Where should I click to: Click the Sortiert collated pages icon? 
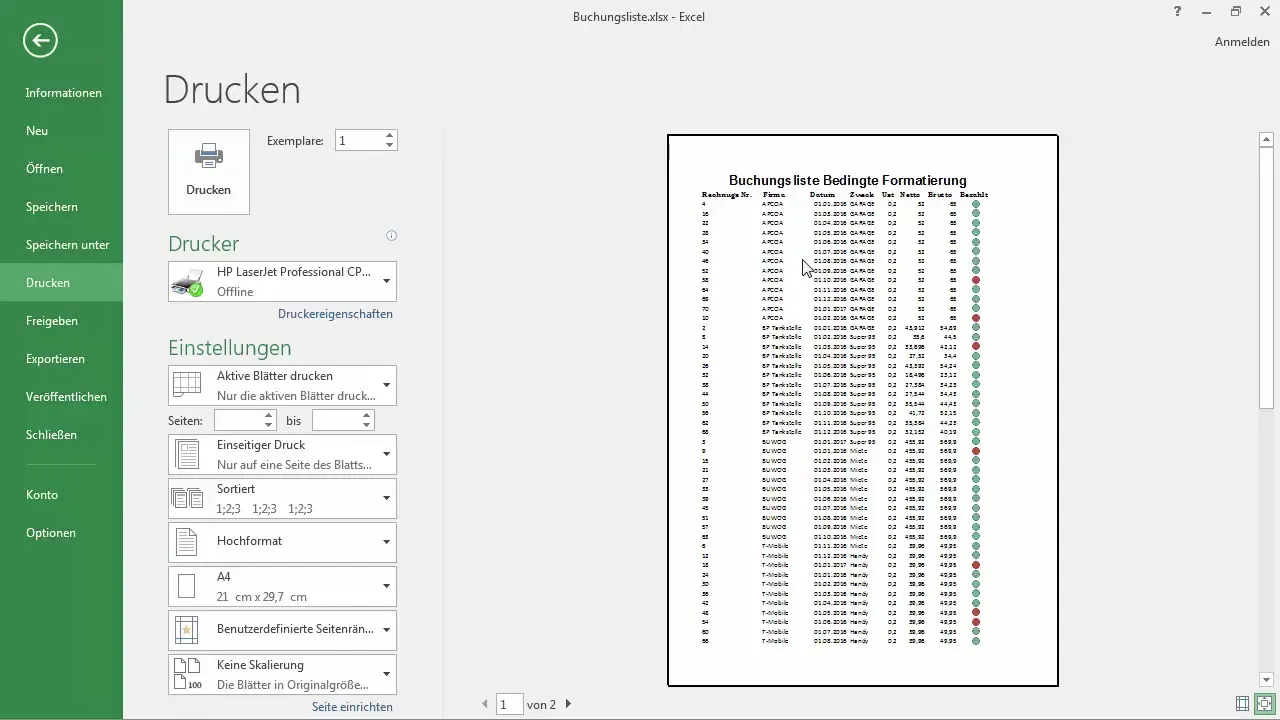tap(188, 498)
